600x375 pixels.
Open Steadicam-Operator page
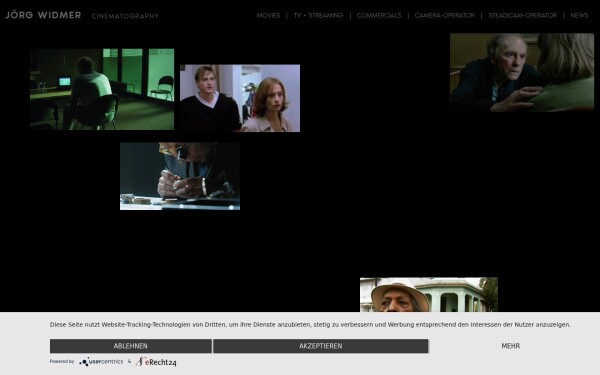(522, 16)
